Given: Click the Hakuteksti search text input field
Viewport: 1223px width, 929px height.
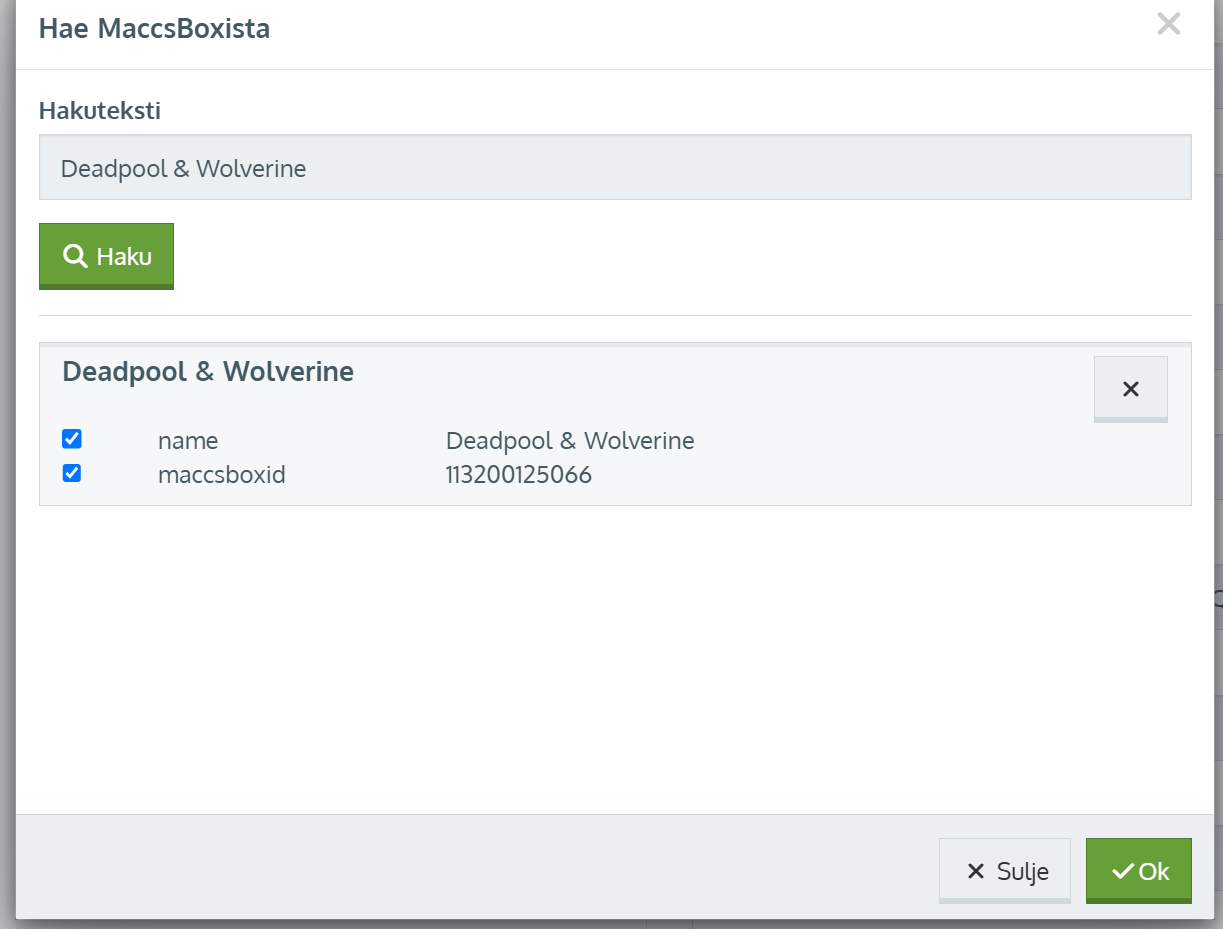Looking at the screenshot, I should click(614, 168).
